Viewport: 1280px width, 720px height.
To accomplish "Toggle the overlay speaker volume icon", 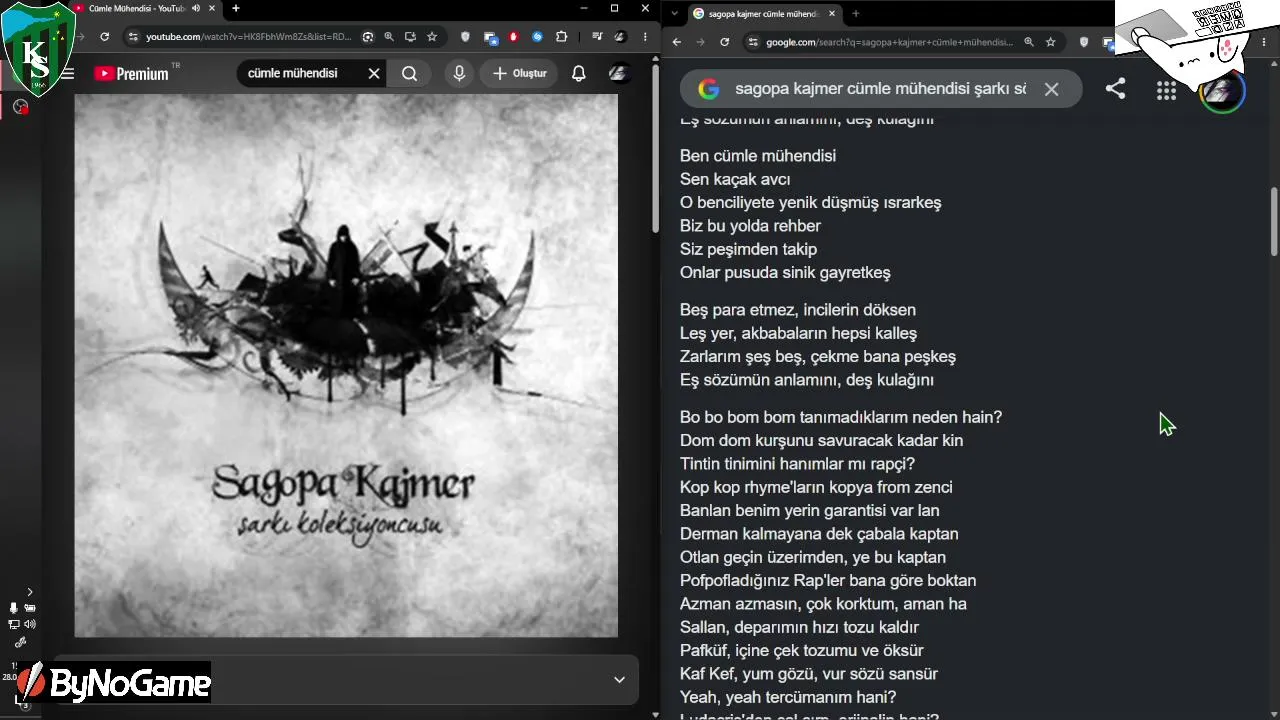I will pyautogui.click(x=30, y=624).
